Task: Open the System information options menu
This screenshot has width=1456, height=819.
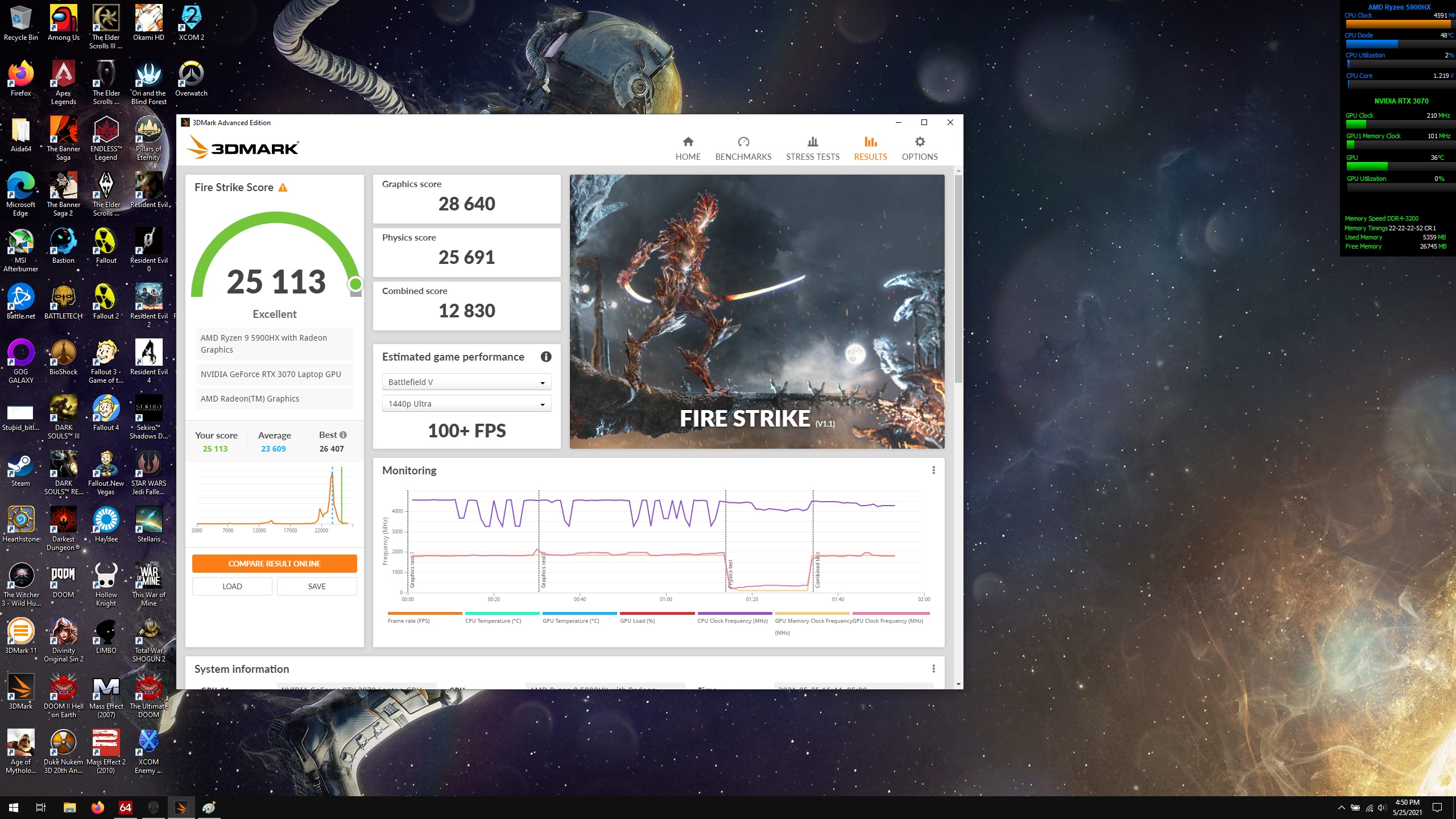Action: click(933, 669)
